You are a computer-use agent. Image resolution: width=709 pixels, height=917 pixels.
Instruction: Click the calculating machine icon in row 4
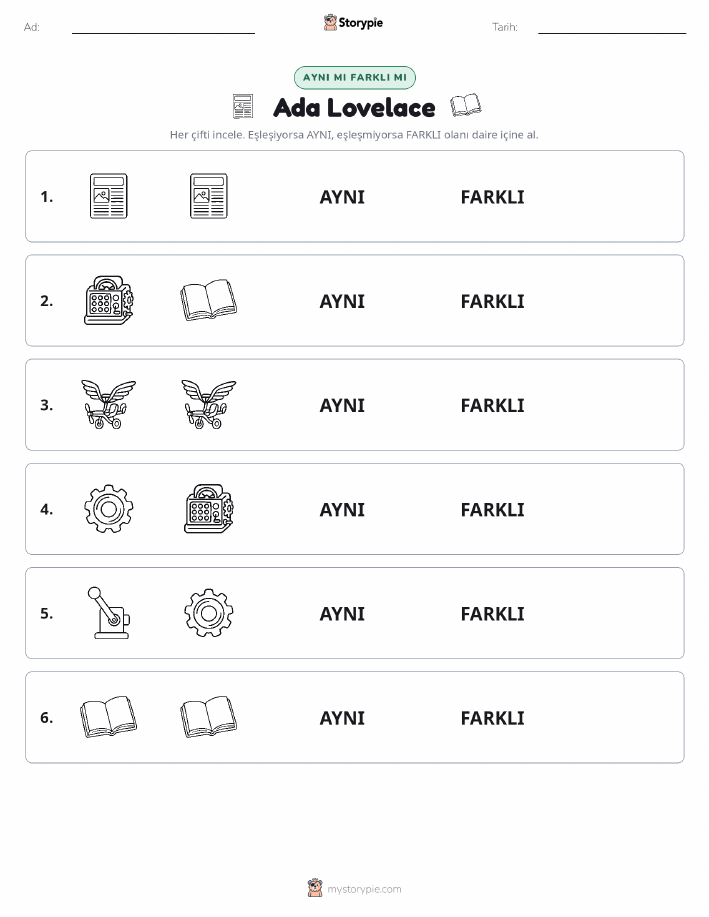pyautogui.click(x=208, y=508)
